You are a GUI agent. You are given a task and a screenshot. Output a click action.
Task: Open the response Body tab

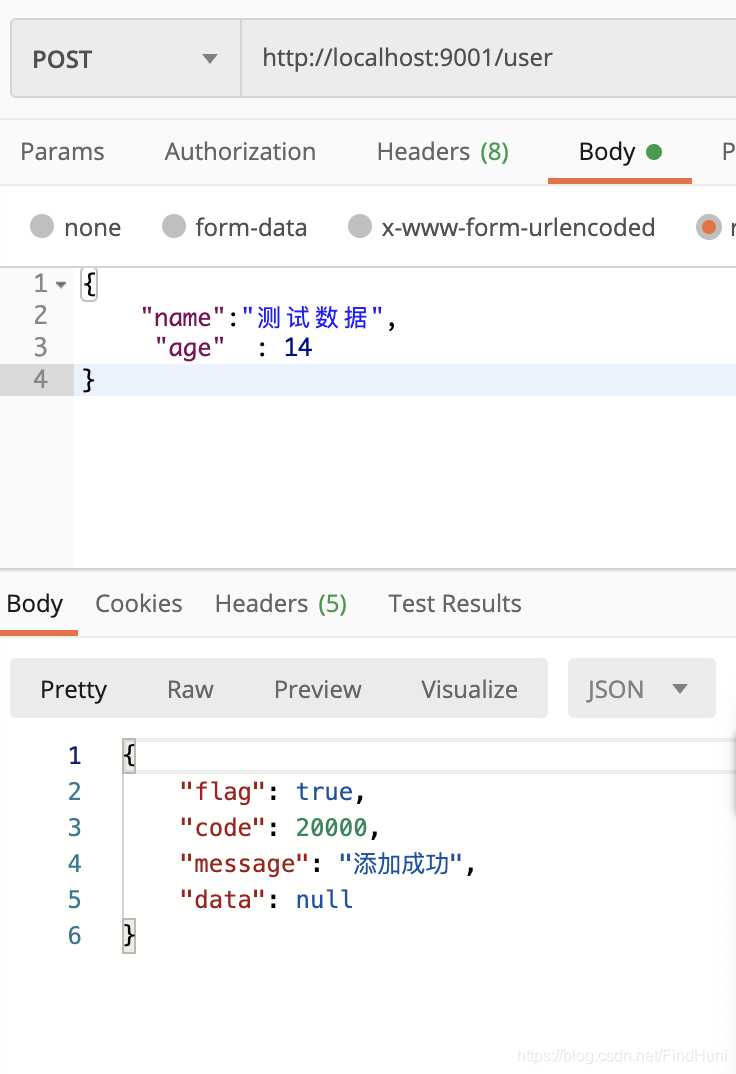pos(35,604)
